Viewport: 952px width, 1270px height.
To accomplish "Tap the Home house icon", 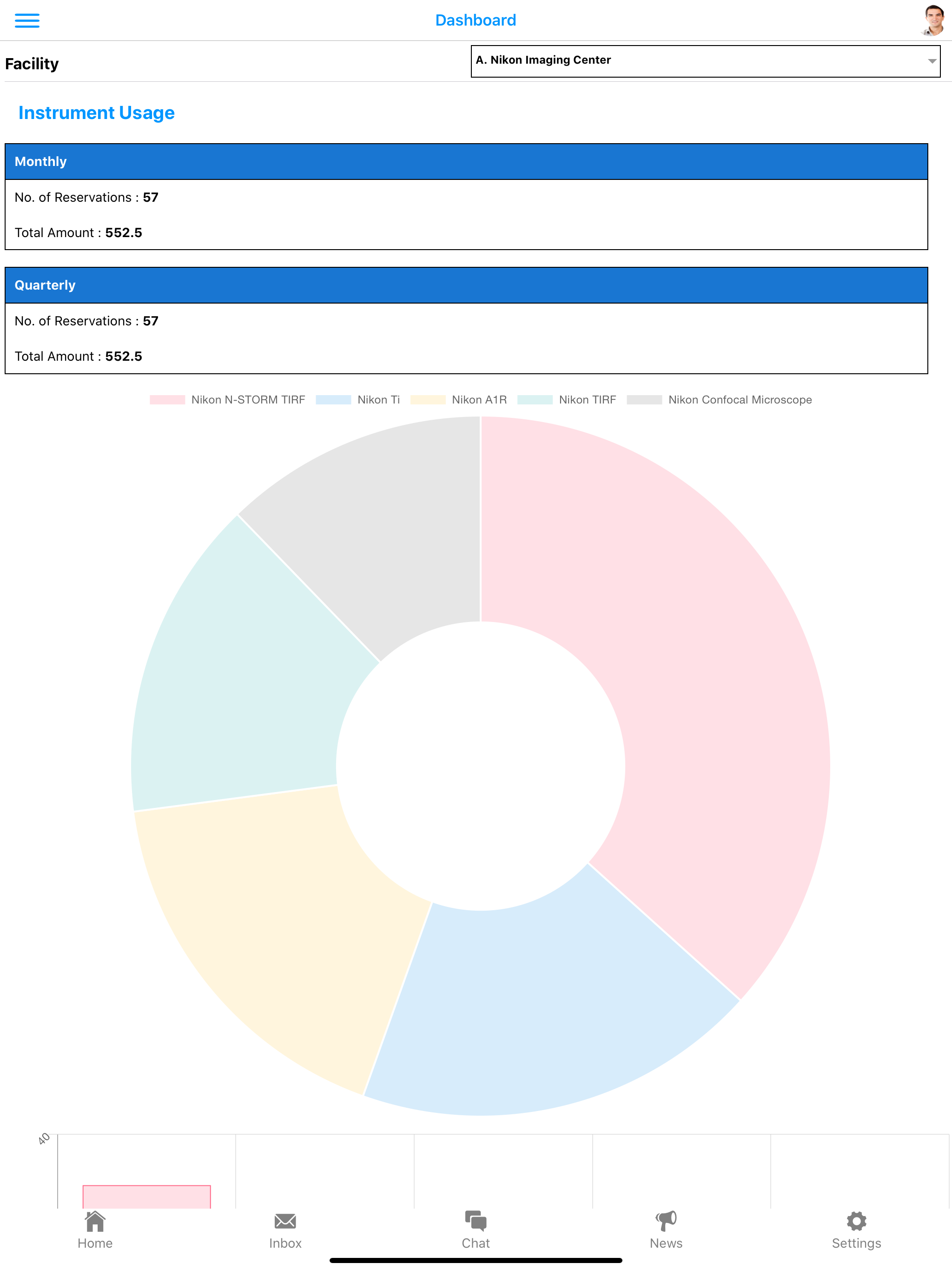I will pos(95,1221).
